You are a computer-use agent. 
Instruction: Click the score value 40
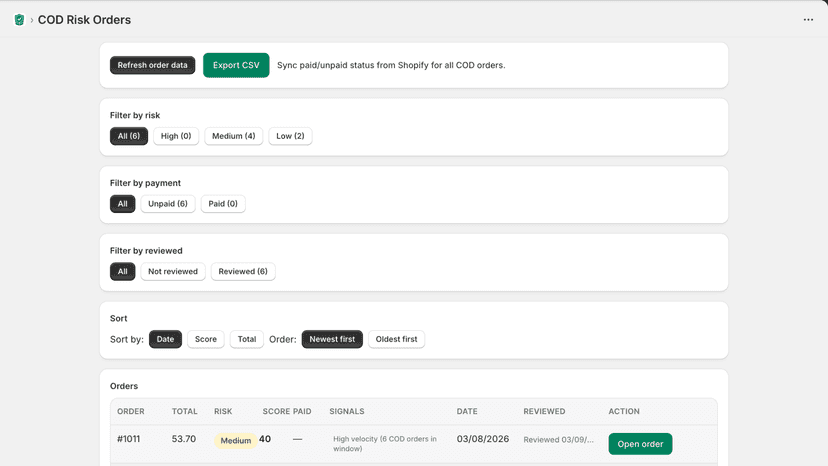[x=265, y=439]
